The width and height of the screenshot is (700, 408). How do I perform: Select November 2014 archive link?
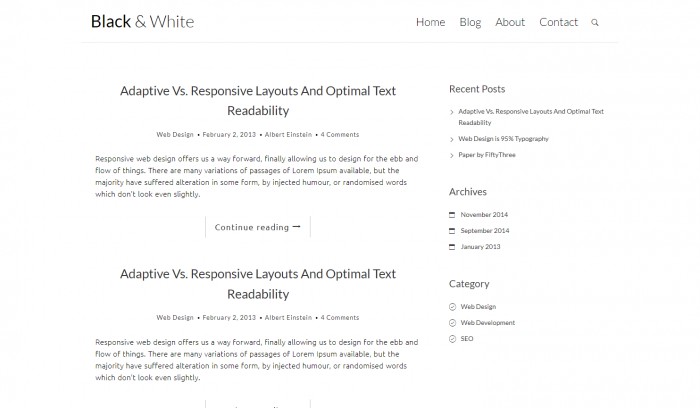pyautogui.click(x=484, y=215)
